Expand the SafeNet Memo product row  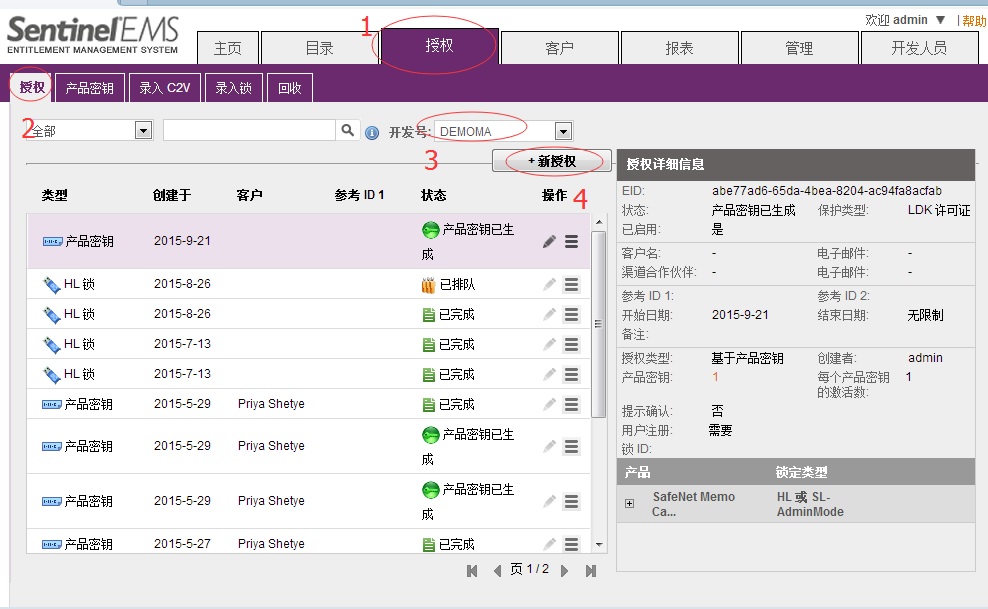[629, 504]
